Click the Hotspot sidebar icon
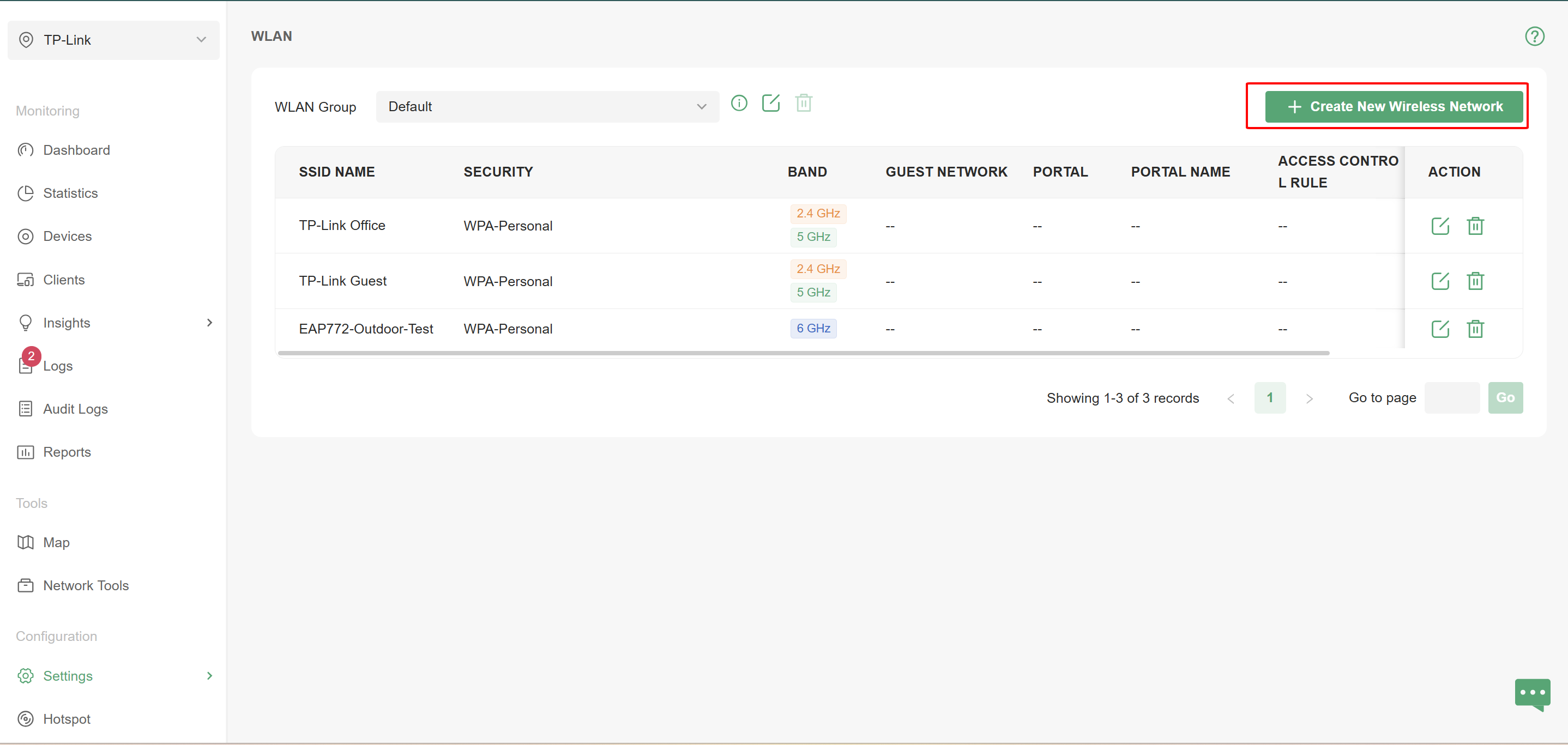 click(x=26, y=719)
